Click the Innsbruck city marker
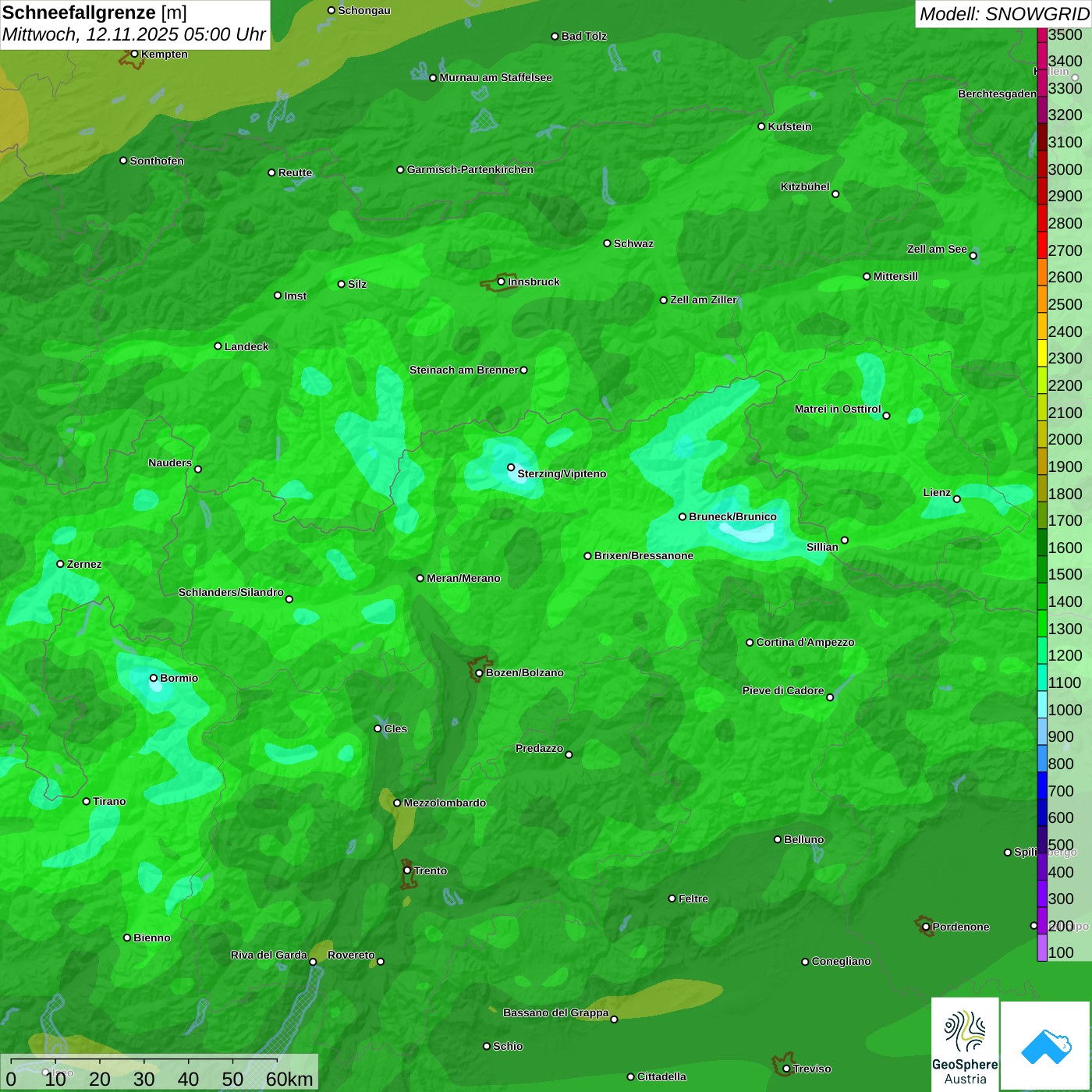 501,282
